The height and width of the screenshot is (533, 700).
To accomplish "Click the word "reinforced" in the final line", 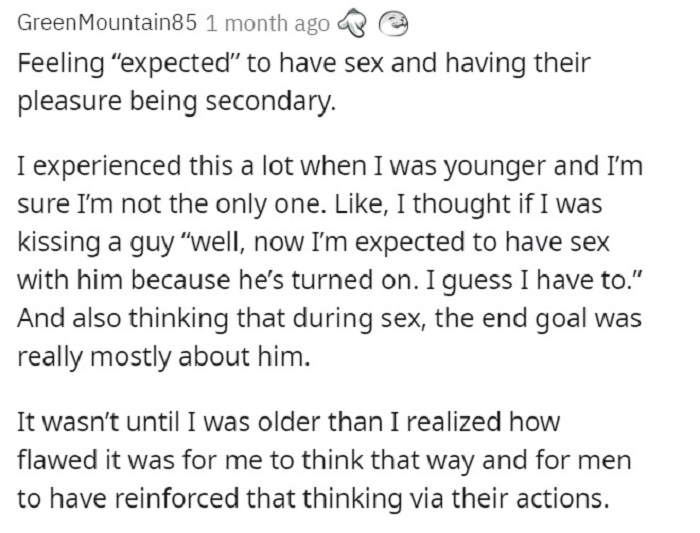I will pos(178,498).
